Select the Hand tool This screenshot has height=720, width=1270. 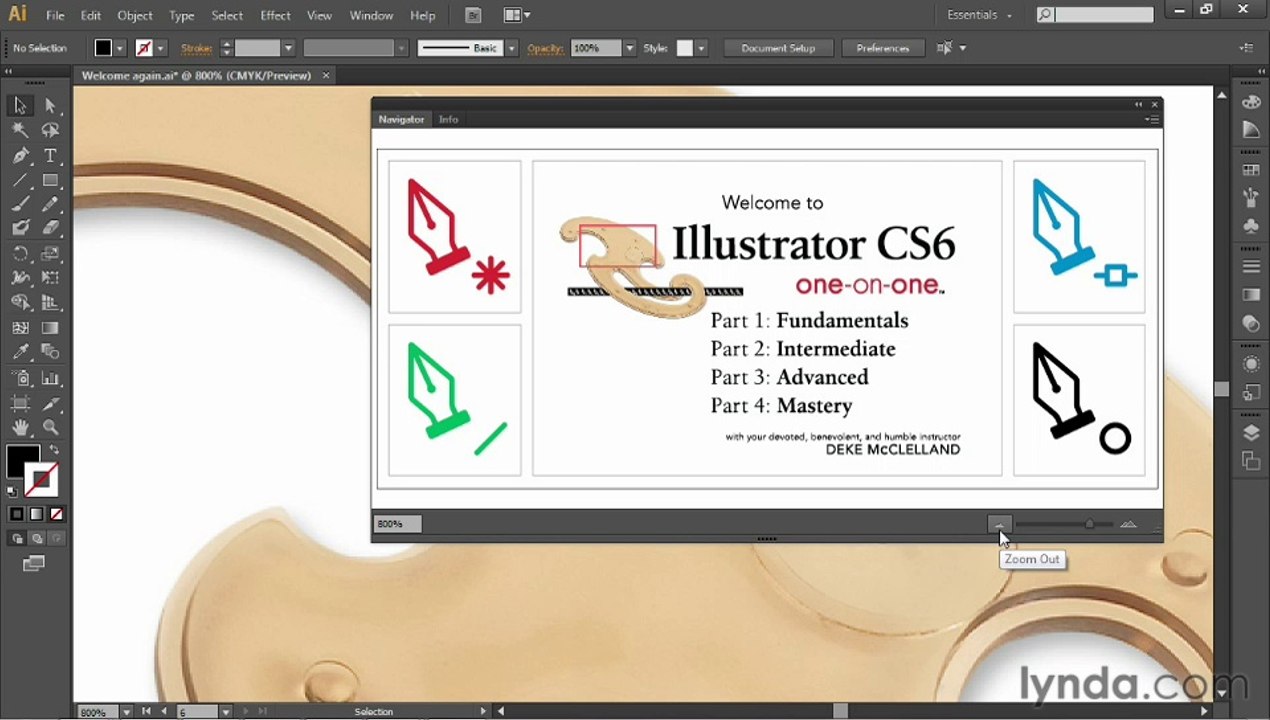(x=20, y=428)
